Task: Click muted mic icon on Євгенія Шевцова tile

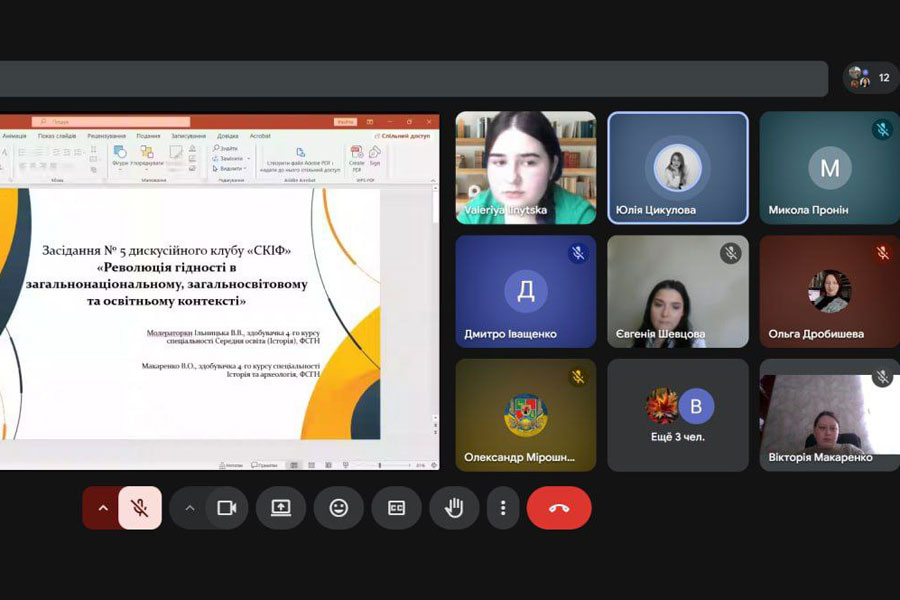Action: tap(731, 253)
